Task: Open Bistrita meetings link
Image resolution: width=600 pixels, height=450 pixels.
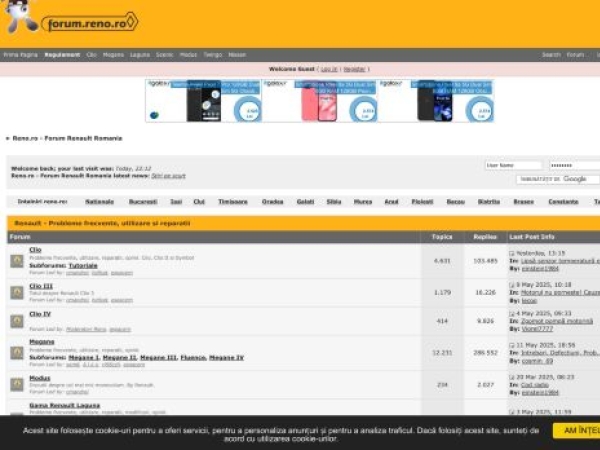Action: pos(489,202)
